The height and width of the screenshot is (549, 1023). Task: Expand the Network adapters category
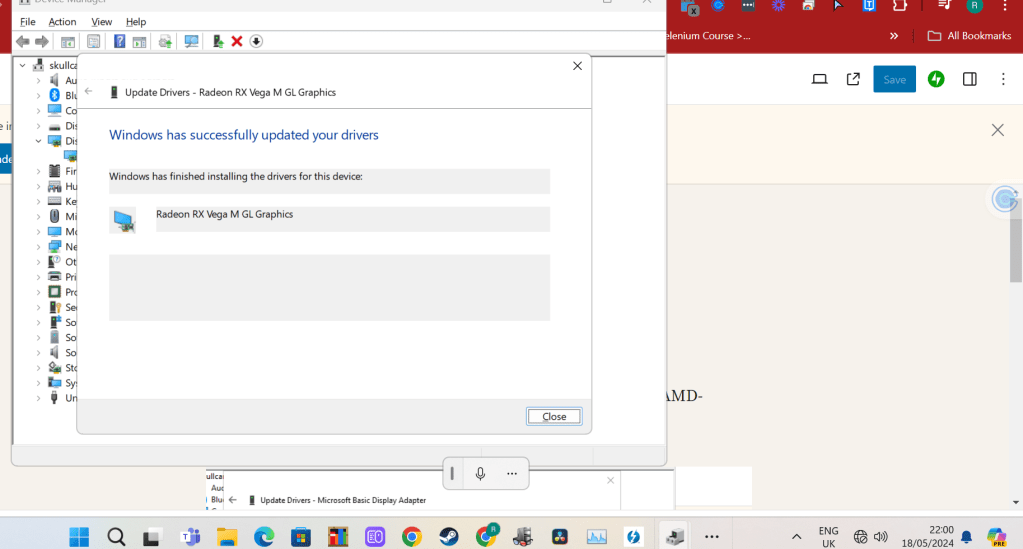click(x=38, y=247)
